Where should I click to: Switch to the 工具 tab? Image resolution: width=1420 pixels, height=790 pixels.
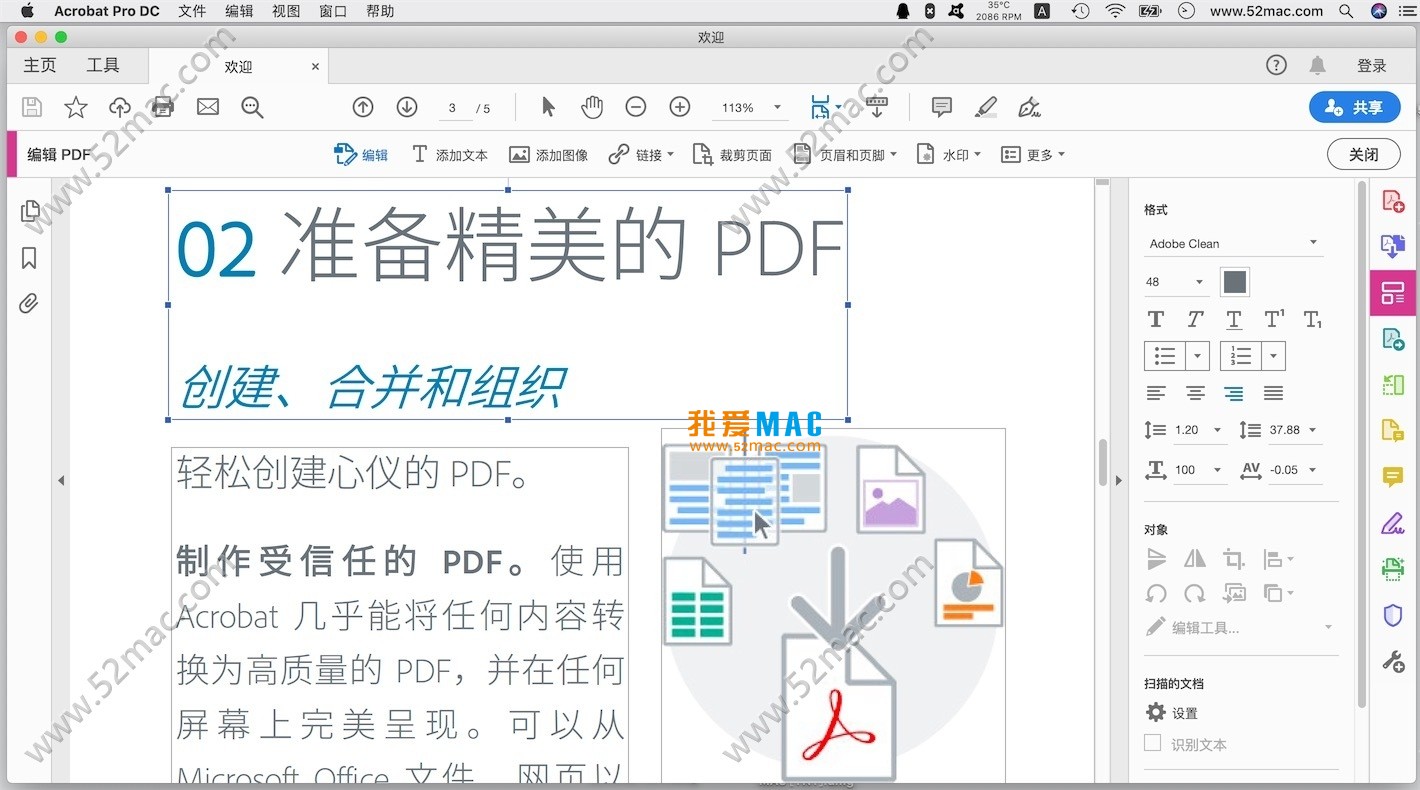click(103, 65)
